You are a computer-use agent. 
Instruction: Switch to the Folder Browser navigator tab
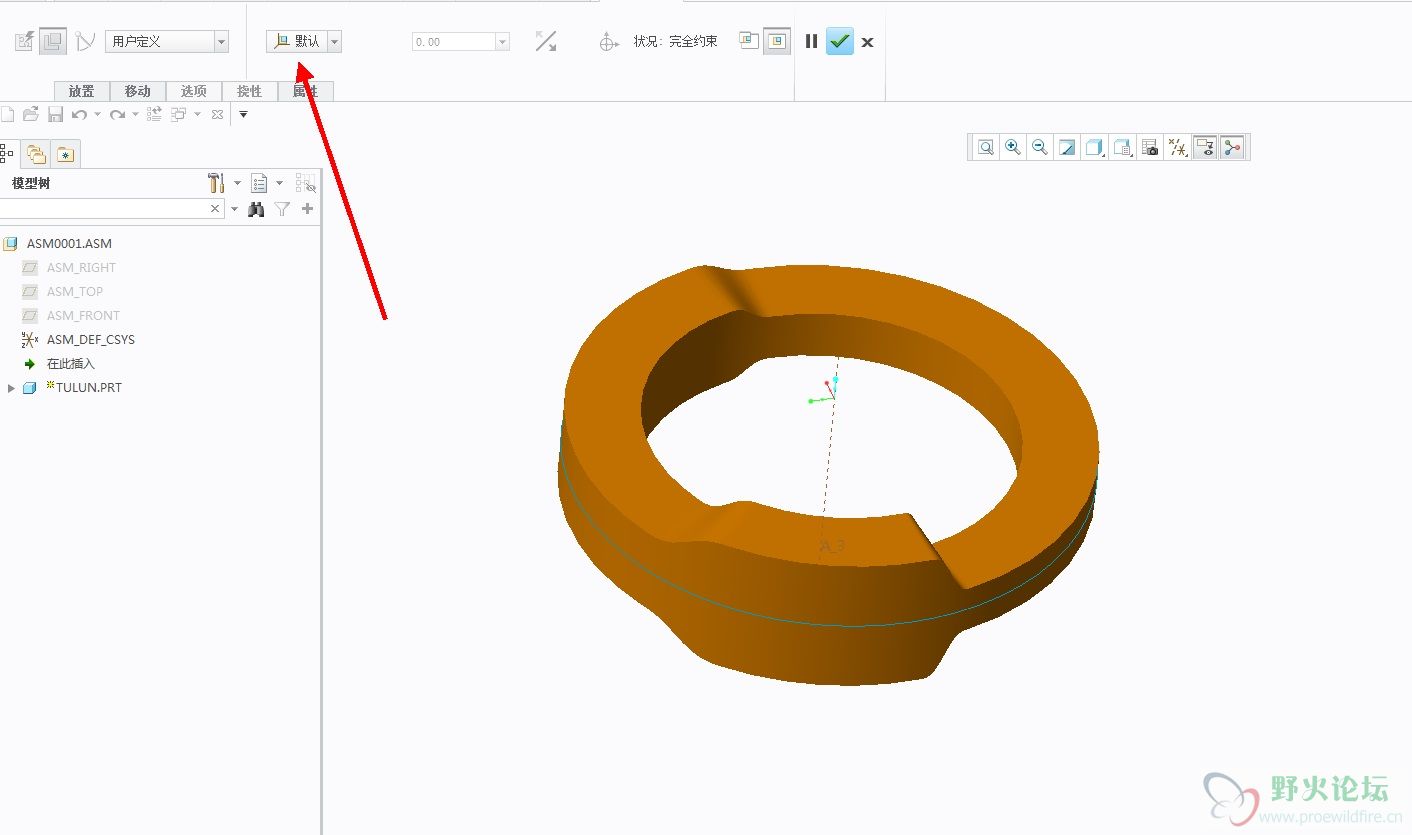tap(37, 154)
